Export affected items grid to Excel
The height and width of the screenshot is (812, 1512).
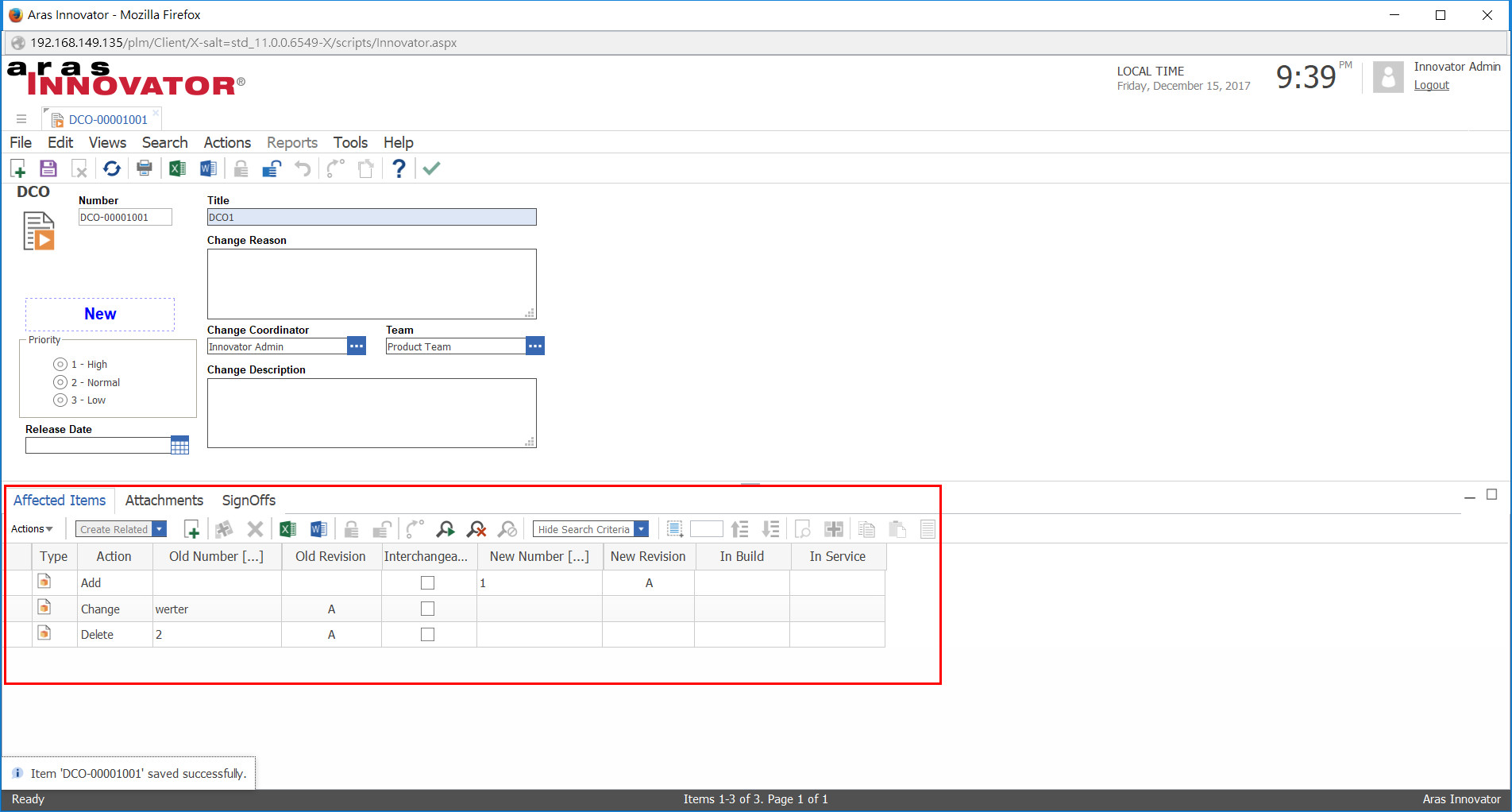tap(287, 529)
